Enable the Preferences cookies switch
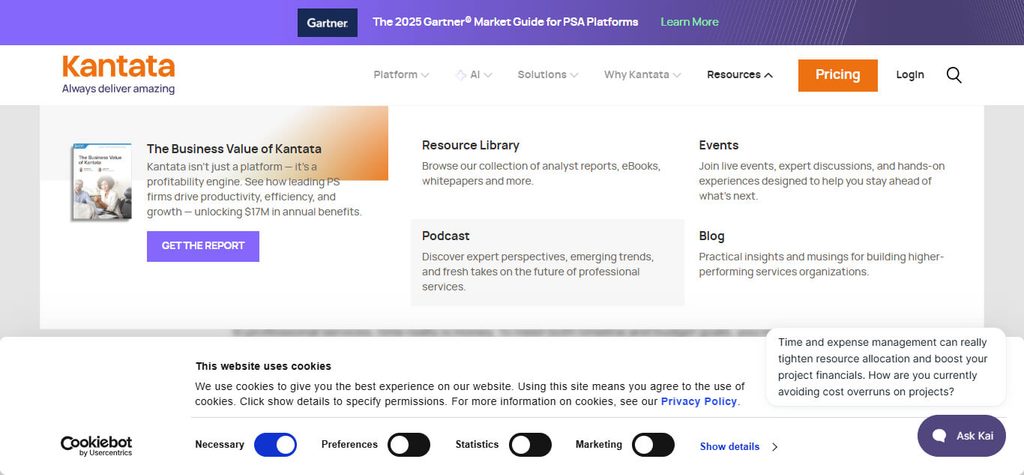Image resolution: width=1024 pixels, height=475 pixels. point(409,444)
